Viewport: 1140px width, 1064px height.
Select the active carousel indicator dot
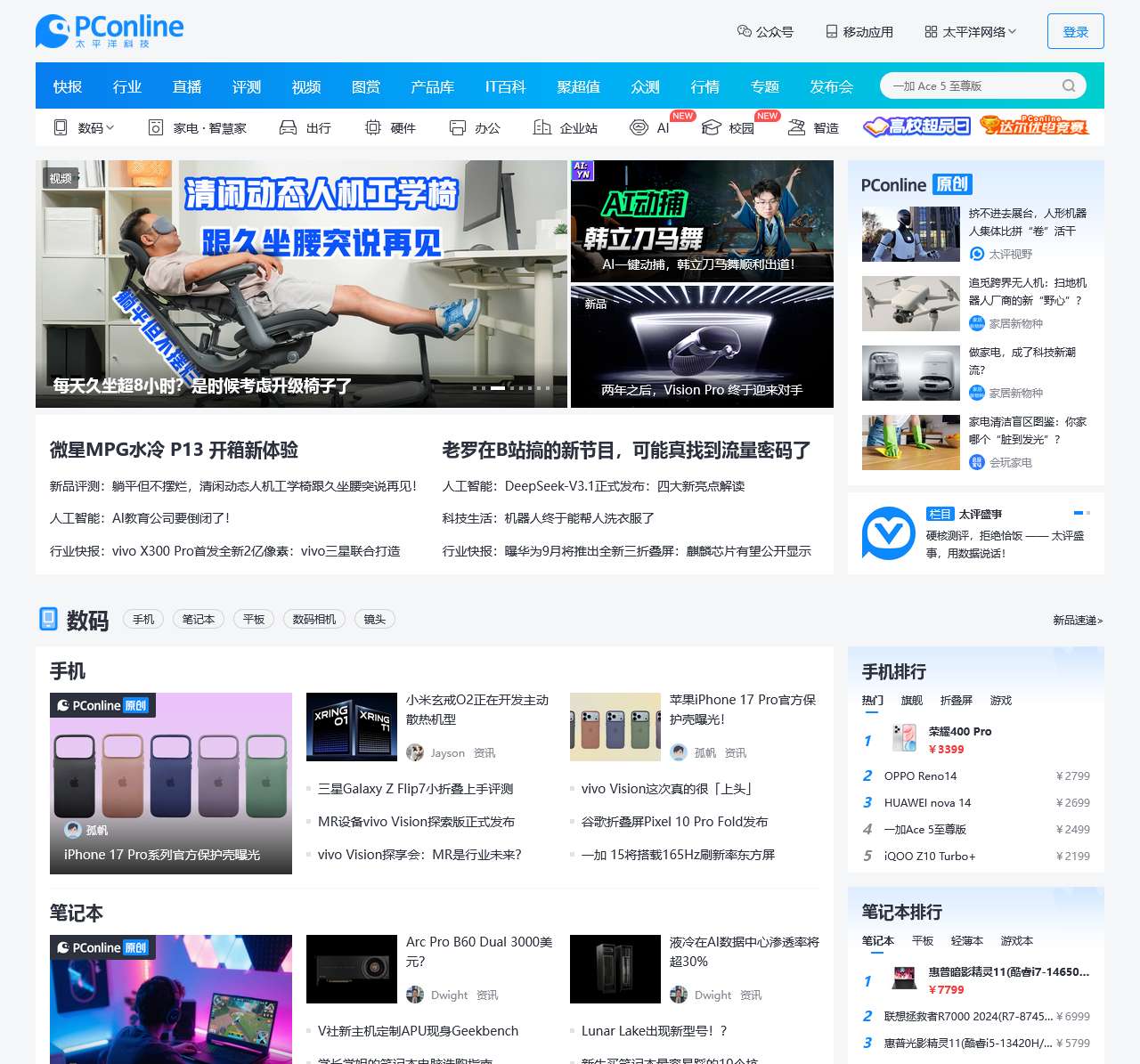[x=498, y=388]
